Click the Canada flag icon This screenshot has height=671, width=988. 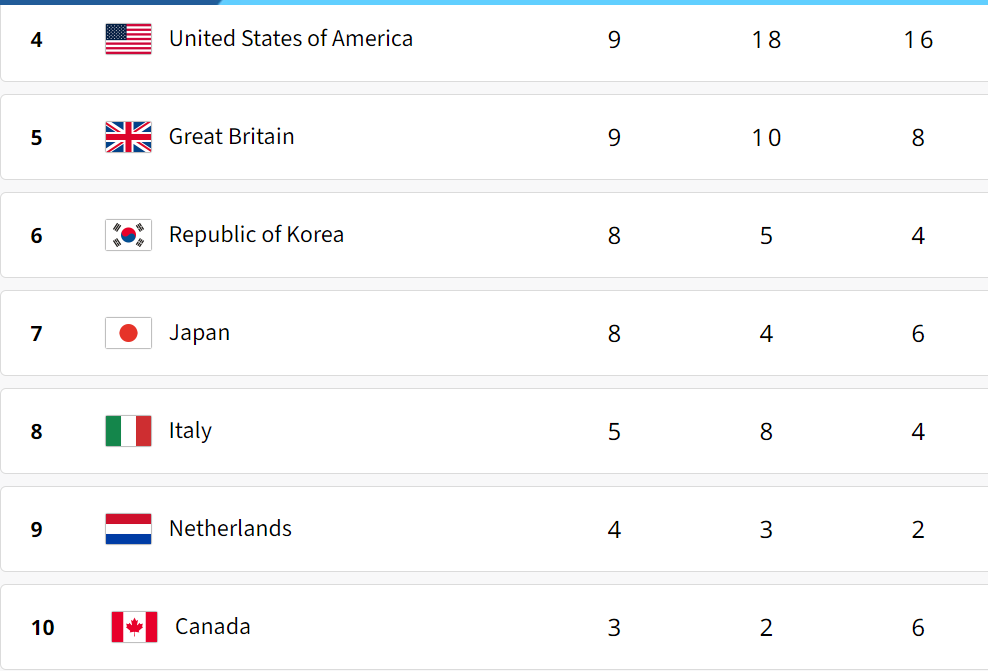134,627
